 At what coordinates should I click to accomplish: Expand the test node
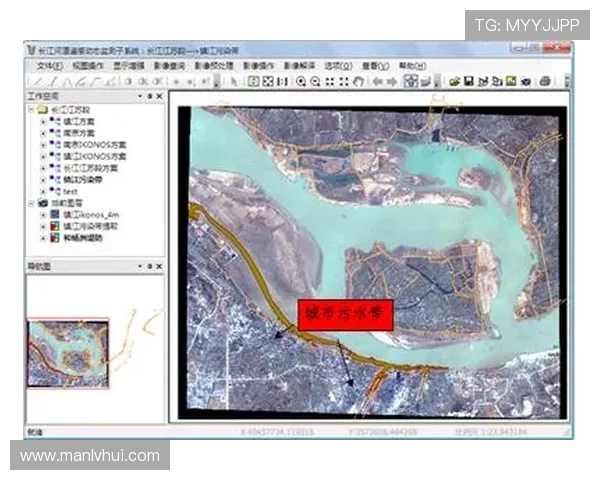[43, 191]
